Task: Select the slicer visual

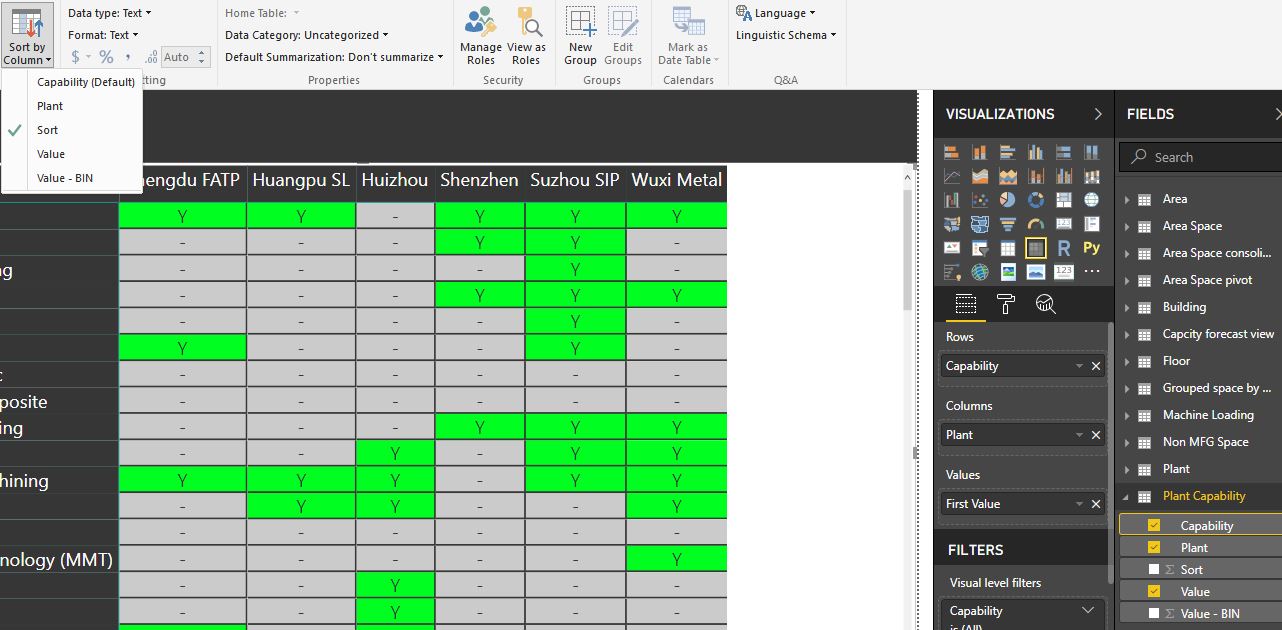Action: pos(980,248)
